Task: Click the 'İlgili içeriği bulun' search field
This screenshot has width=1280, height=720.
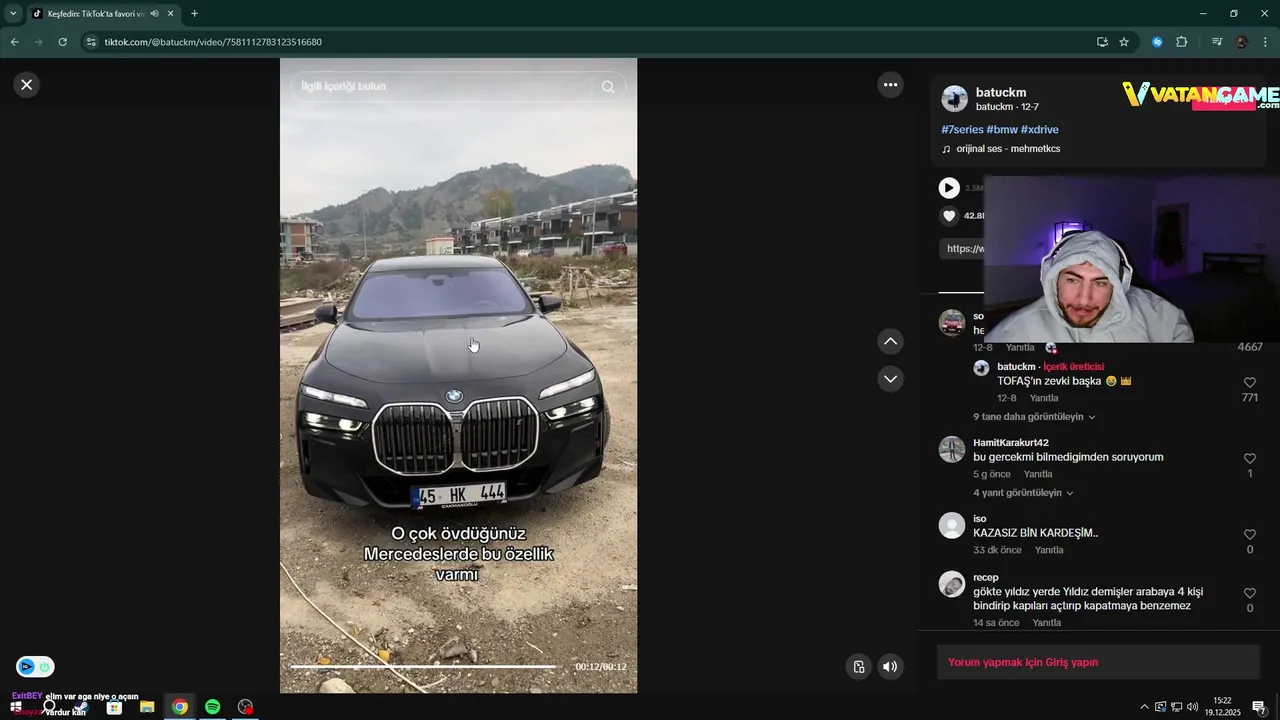Action: coord(443,87)
